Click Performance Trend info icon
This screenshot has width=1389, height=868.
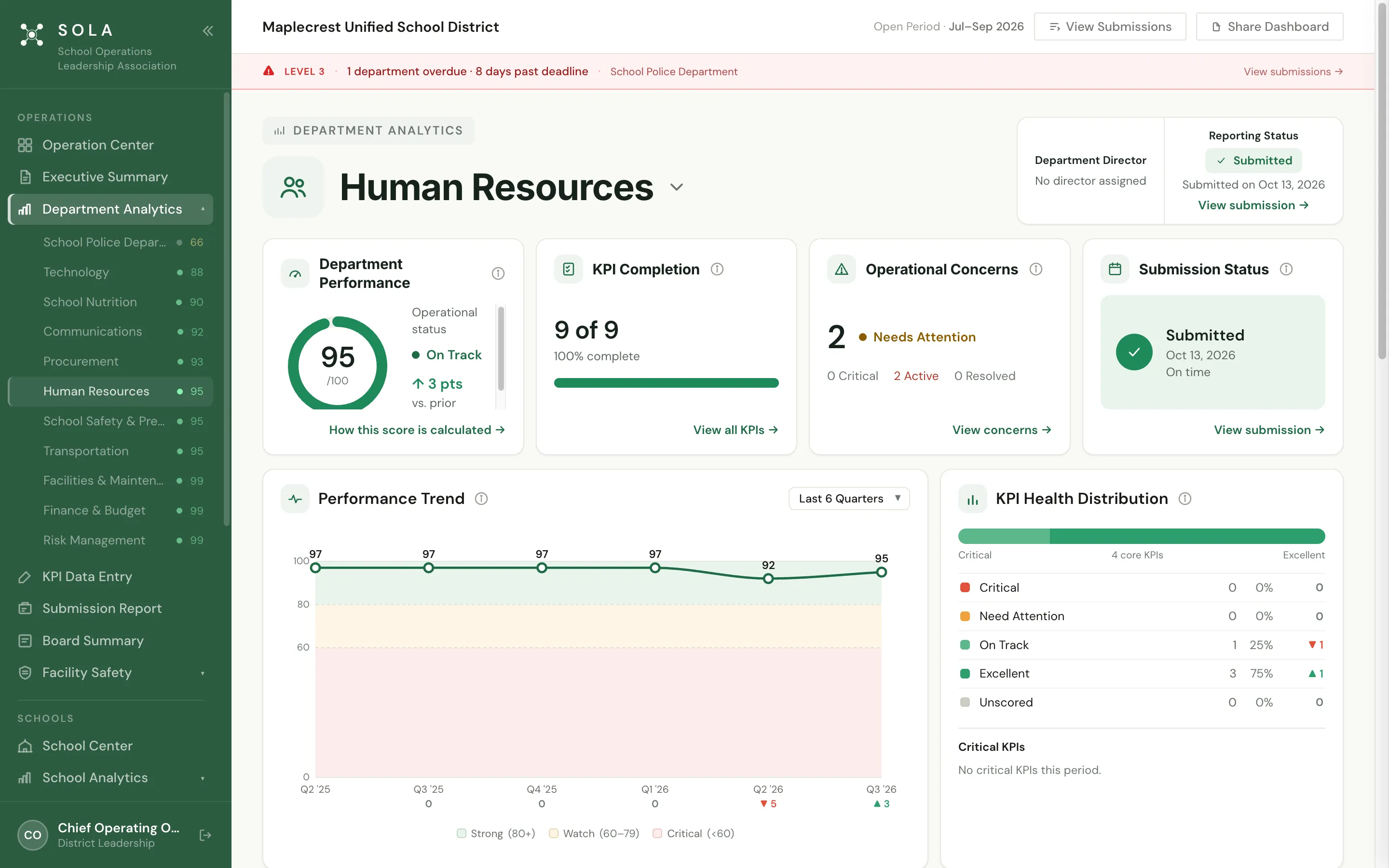pyautogui.click(x=481, y=498)
